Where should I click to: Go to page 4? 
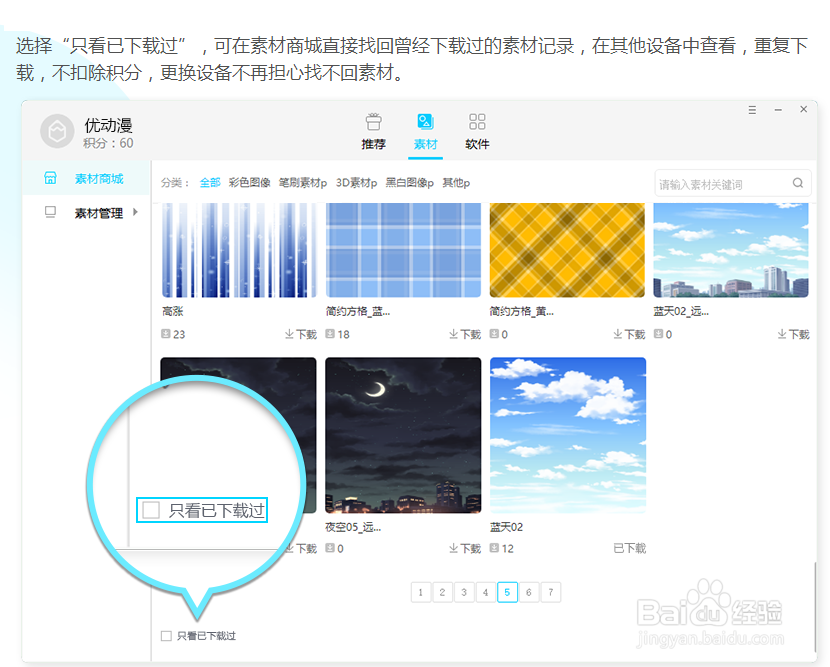[485, 592]
